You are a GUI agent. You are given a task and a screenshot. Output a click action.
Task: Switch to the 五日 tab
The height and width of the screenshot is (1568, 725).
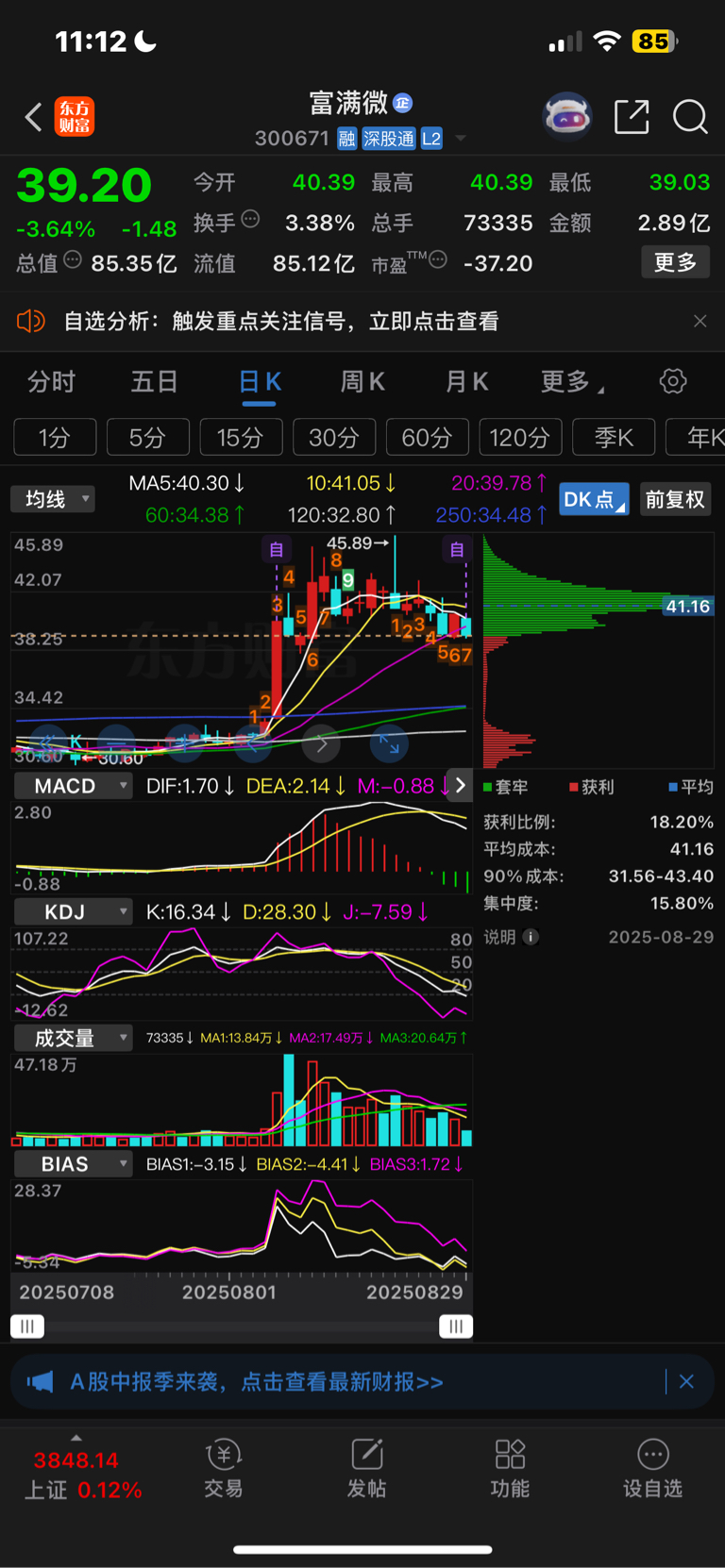[x=154, y=381]
